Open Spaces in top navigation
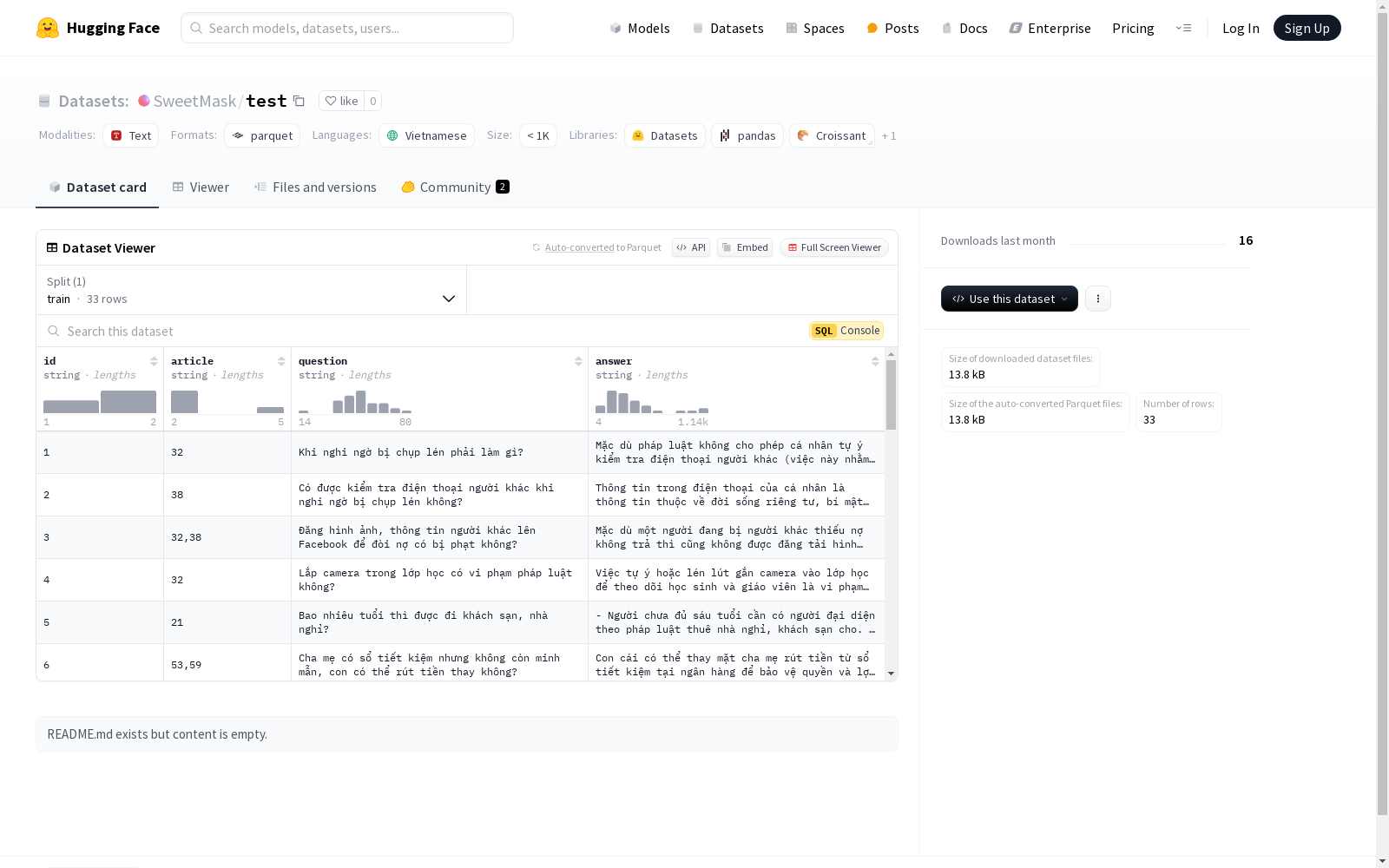This screenshot has width=1389, height=868. [x=815, y=28]
